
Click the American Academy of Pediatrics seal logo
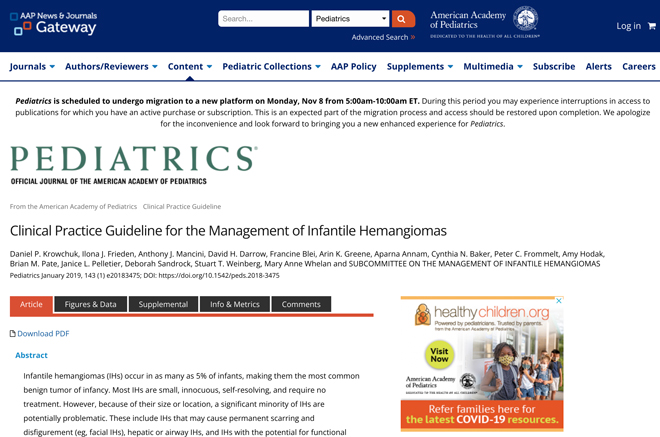click(x=525, y=19)
